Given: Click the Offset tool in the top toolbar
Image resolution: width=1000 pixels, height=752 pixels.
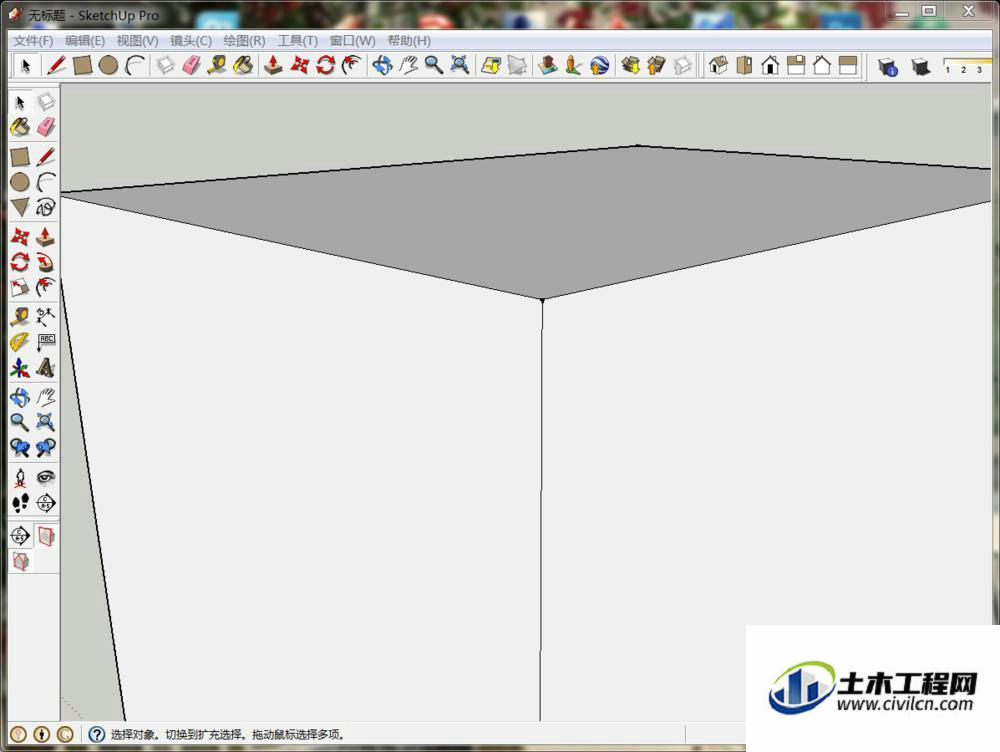Looking at the screenshot, I should (351, 65).
